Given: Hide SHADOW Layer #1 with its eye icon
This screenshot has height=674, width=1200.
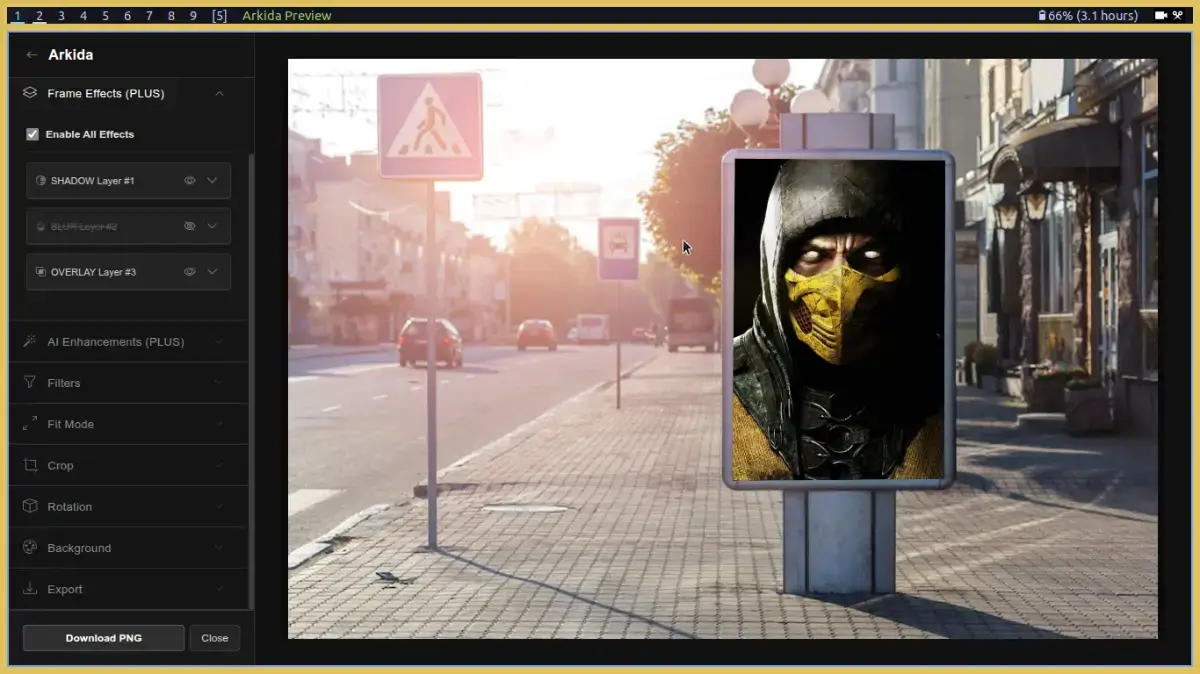Looking at the screenshot, I should click(x=189, y=181).
